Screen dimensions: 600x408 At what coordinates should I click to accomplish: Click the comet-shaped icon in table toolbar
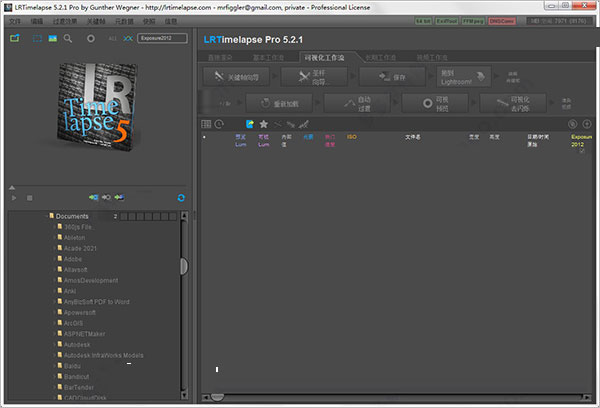click(291, 124)
